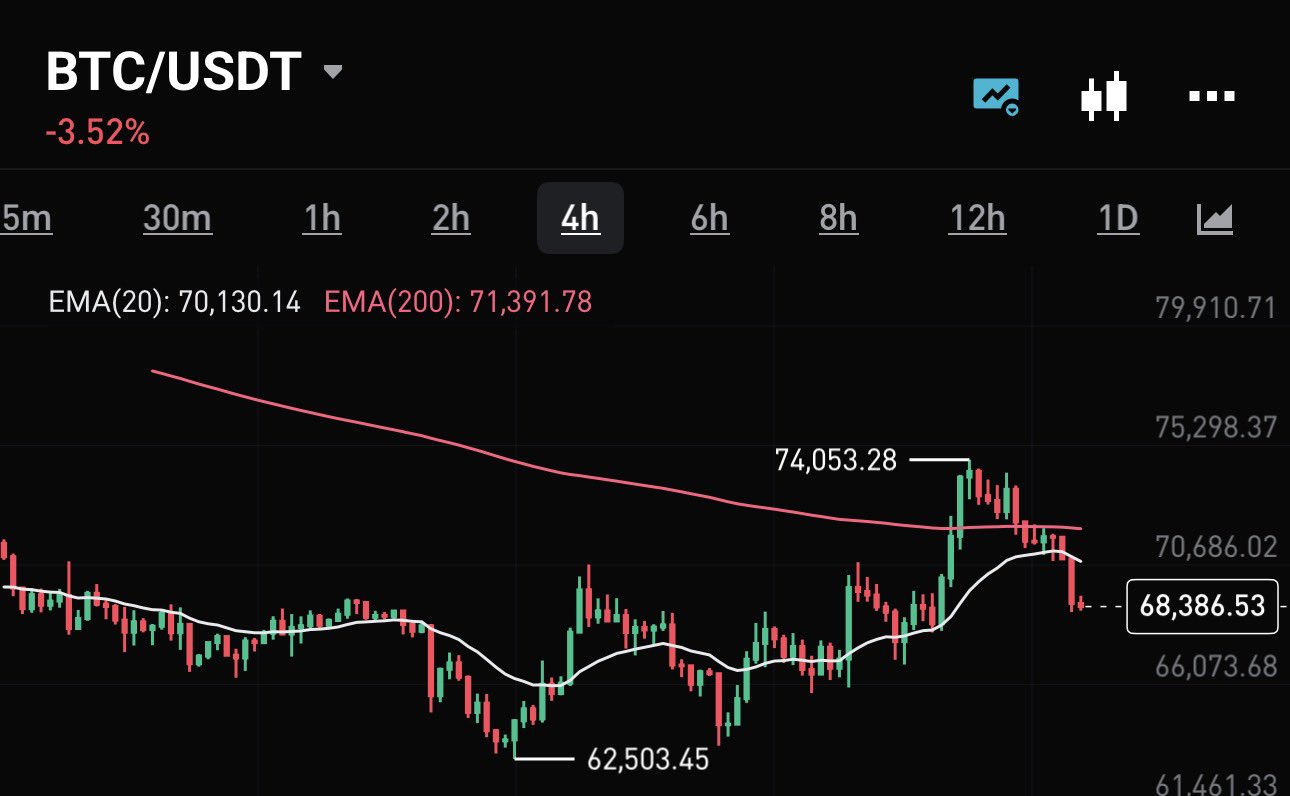Switch chart to 1h interval
The image size is (1290, 796).
[321, 218]
